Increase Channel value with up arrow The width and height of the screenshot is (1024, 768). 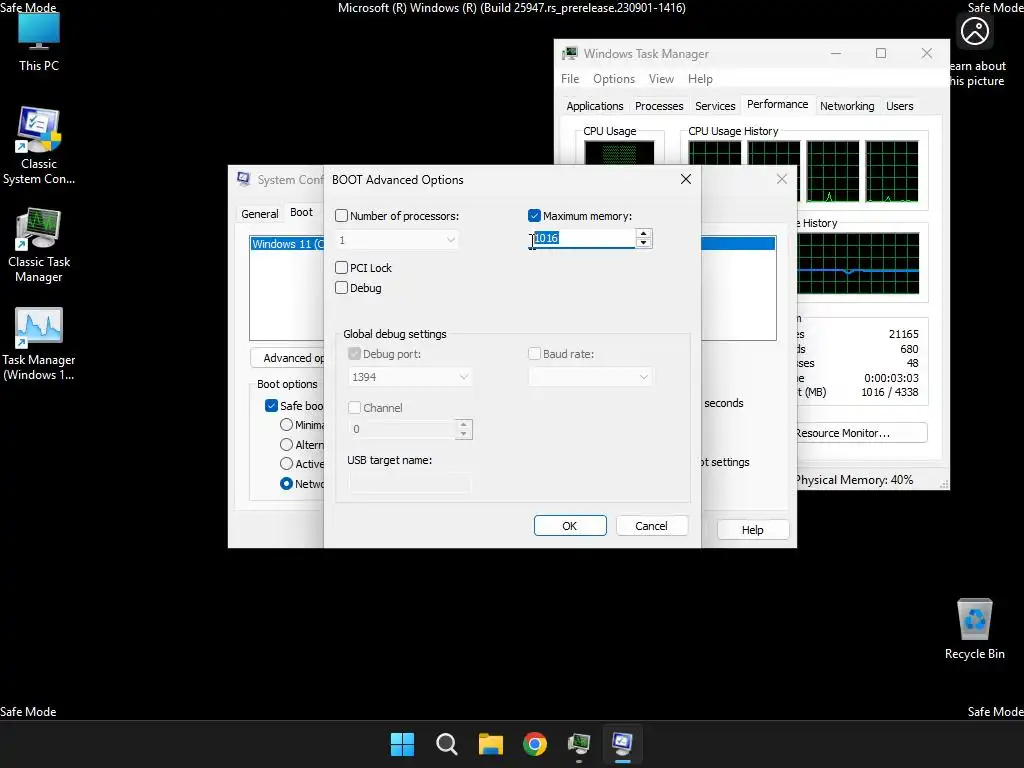pos(464,424)
